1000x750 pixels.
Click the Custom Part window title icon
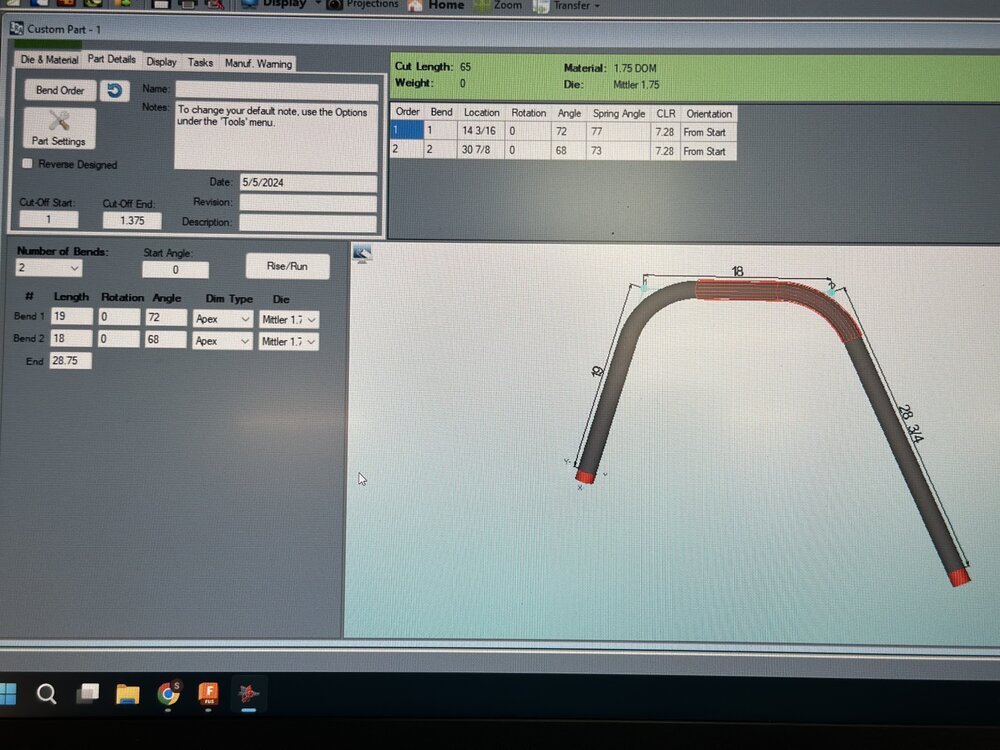(17, 29)
